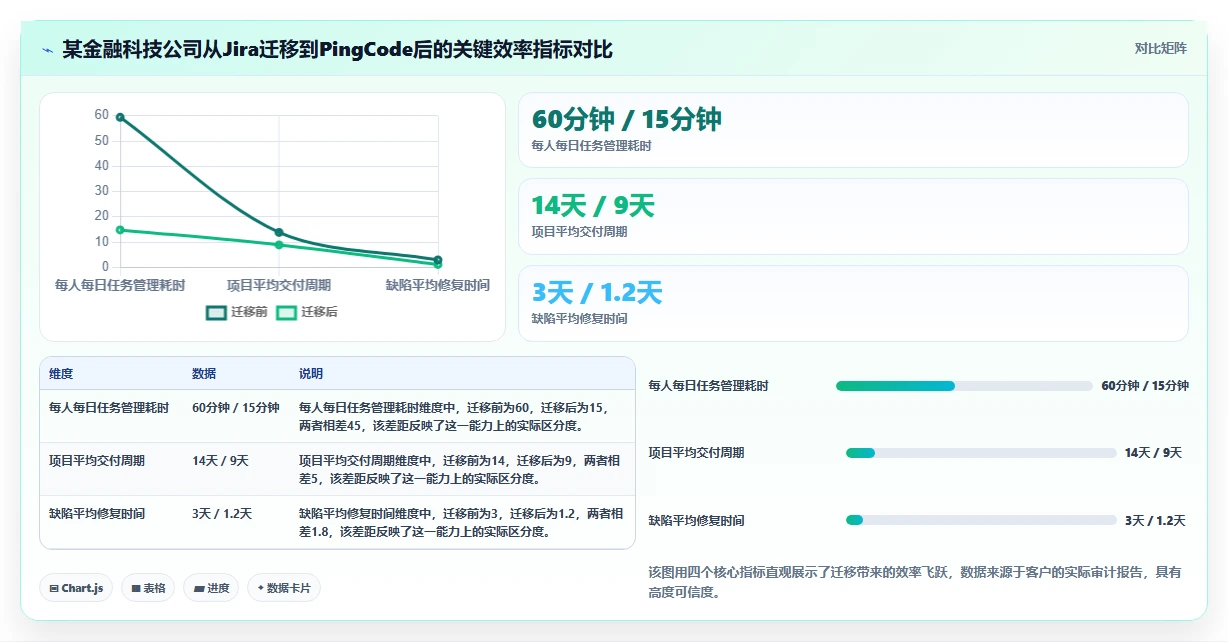Click description text mentioning 两者相差5
Screen dimensions: 1228x642
click(x=460, y=469)
